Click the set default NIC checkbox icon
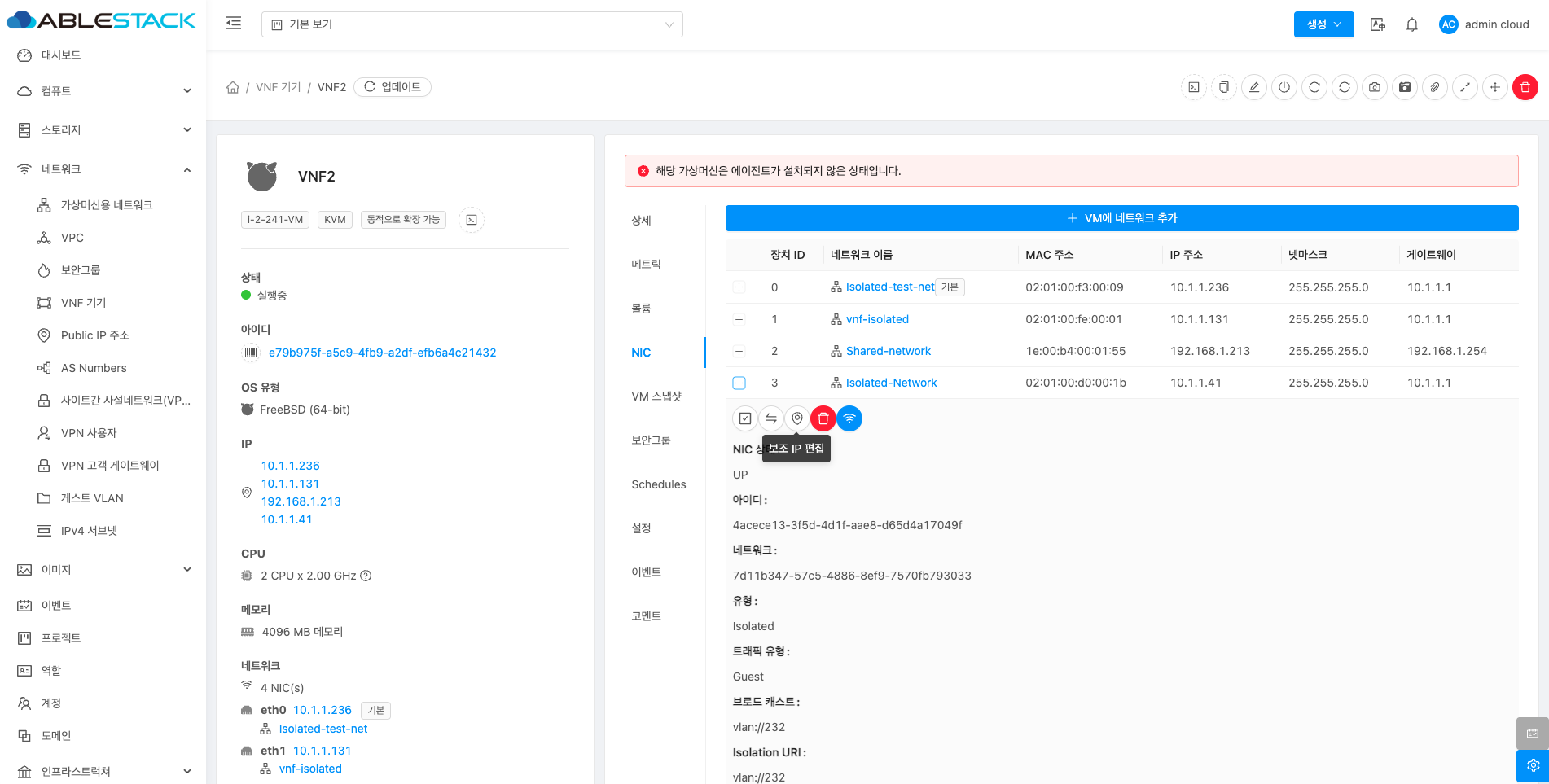This screenshot has width=1549, height=784. click(745, 418)
